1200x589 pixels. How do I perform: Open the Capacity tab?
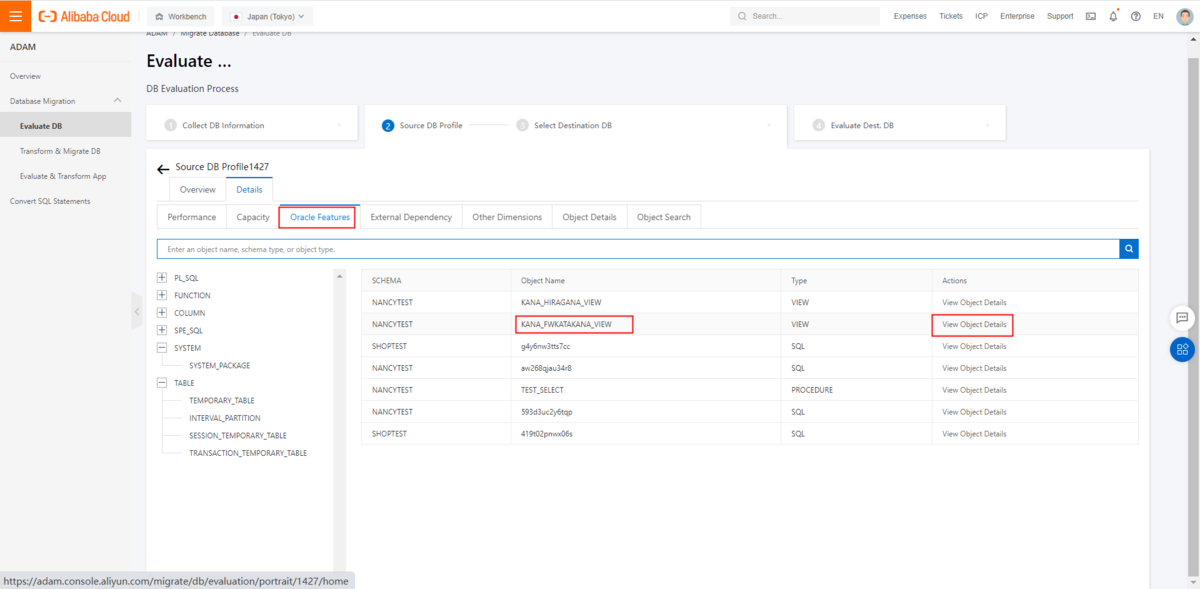[x=253, y=217]
